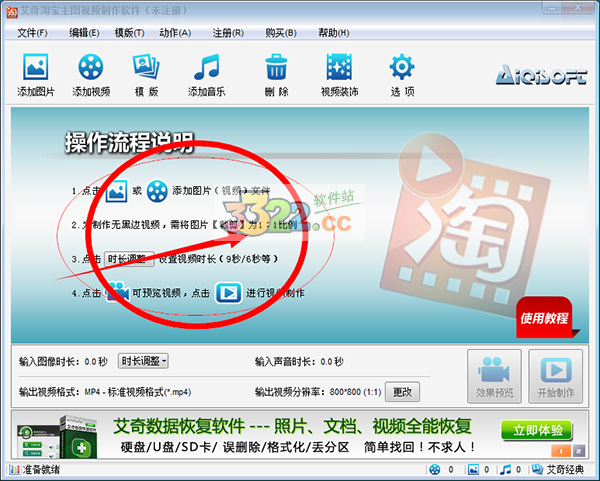Open the 模版 templates icon
The height and width of the screenshot is (481, 600).
[146, 67]
